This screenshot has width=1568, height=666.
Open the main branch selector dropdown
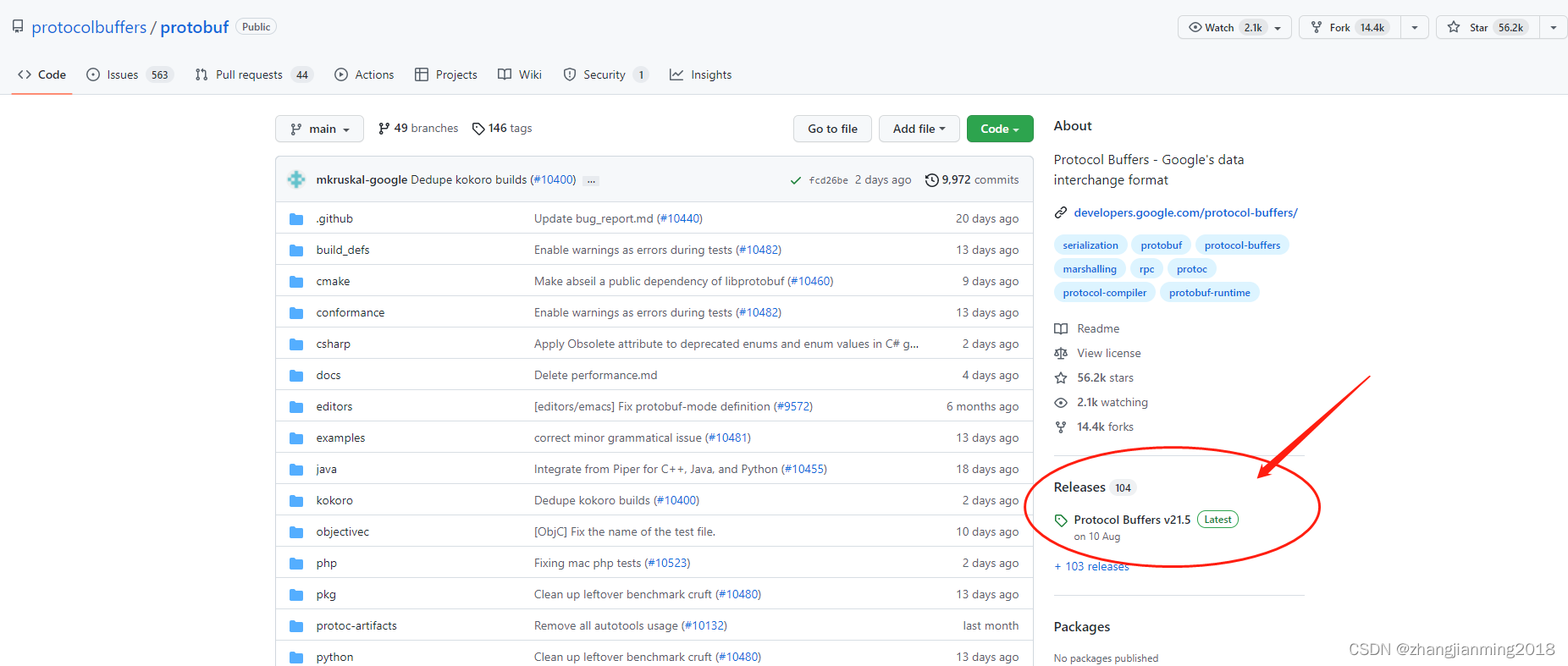click(319, 129)
